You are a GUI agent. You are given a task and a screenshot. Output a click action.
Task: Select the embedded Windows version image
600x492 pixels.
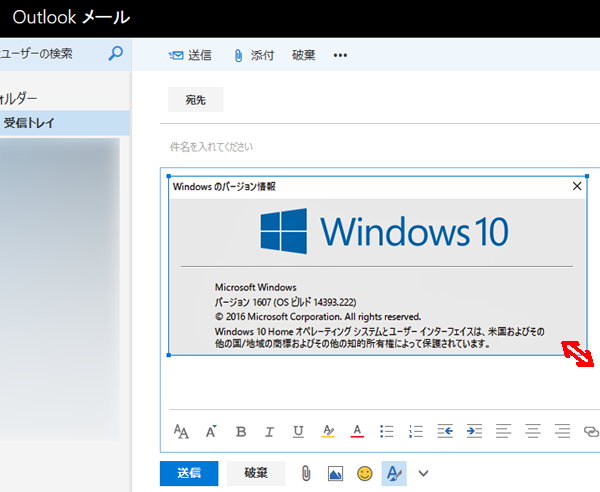[378, 266]
